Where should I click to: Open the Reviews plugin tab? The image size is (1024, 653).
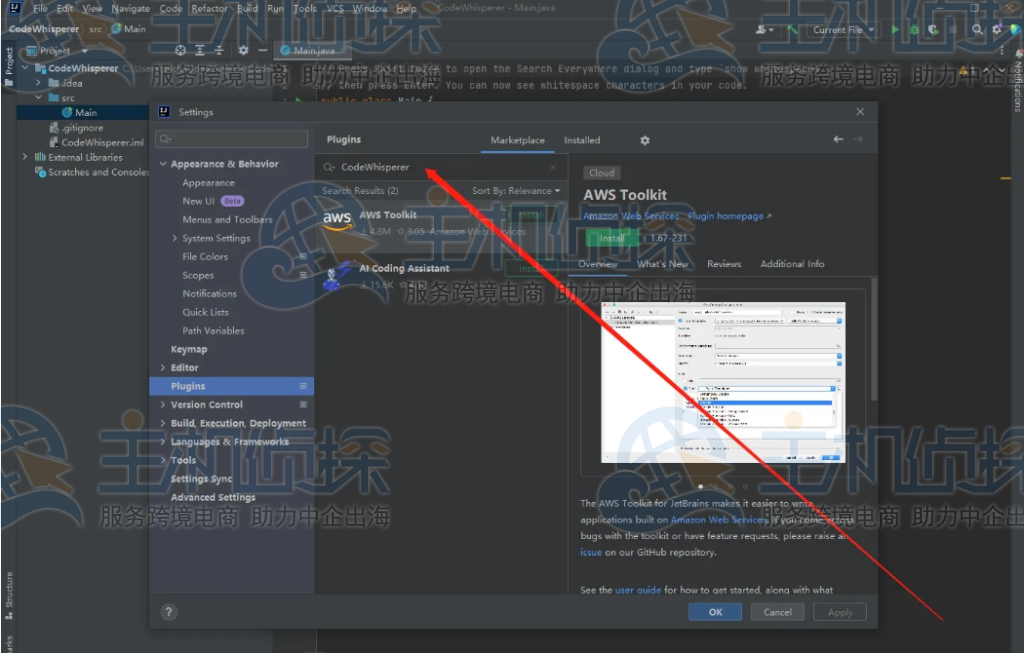(x=724, y=264)
